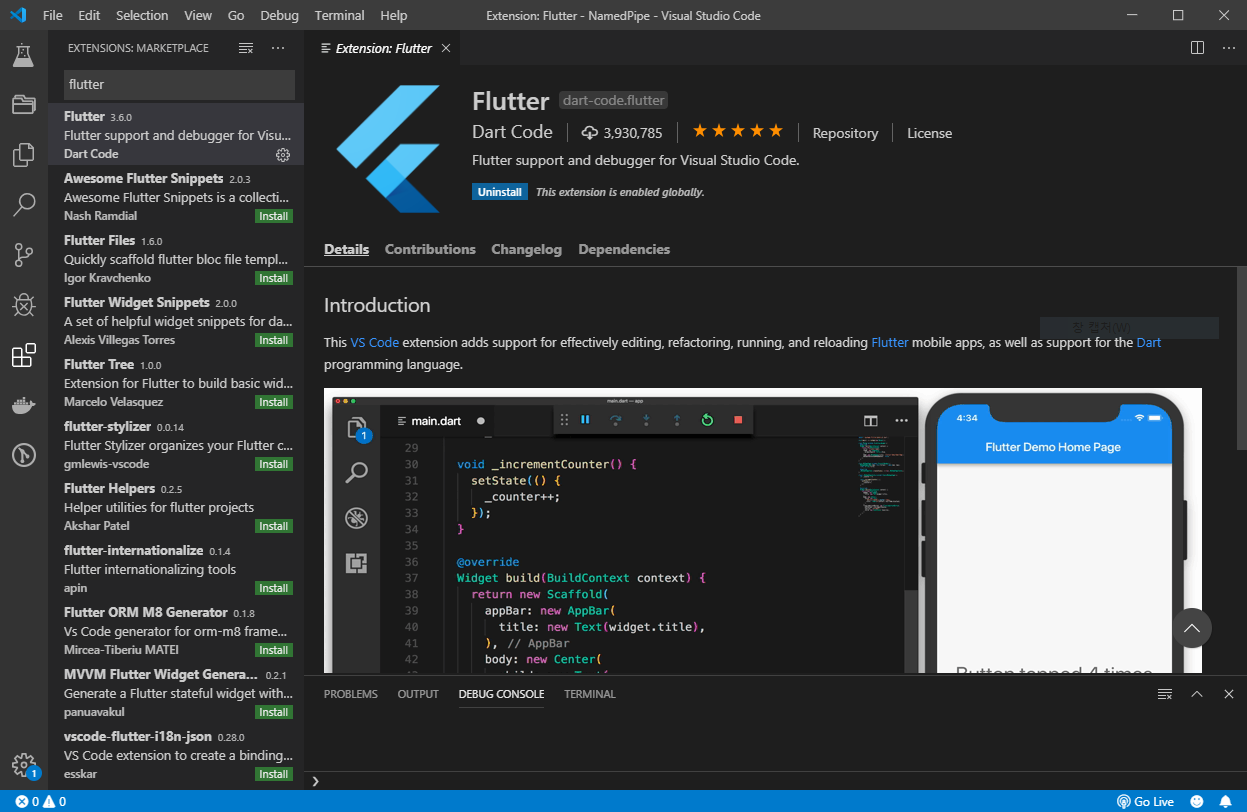Install the Flutter Widget Snippets extension
This screenshot has height=812, width=1247.
[x=273, y=340]
